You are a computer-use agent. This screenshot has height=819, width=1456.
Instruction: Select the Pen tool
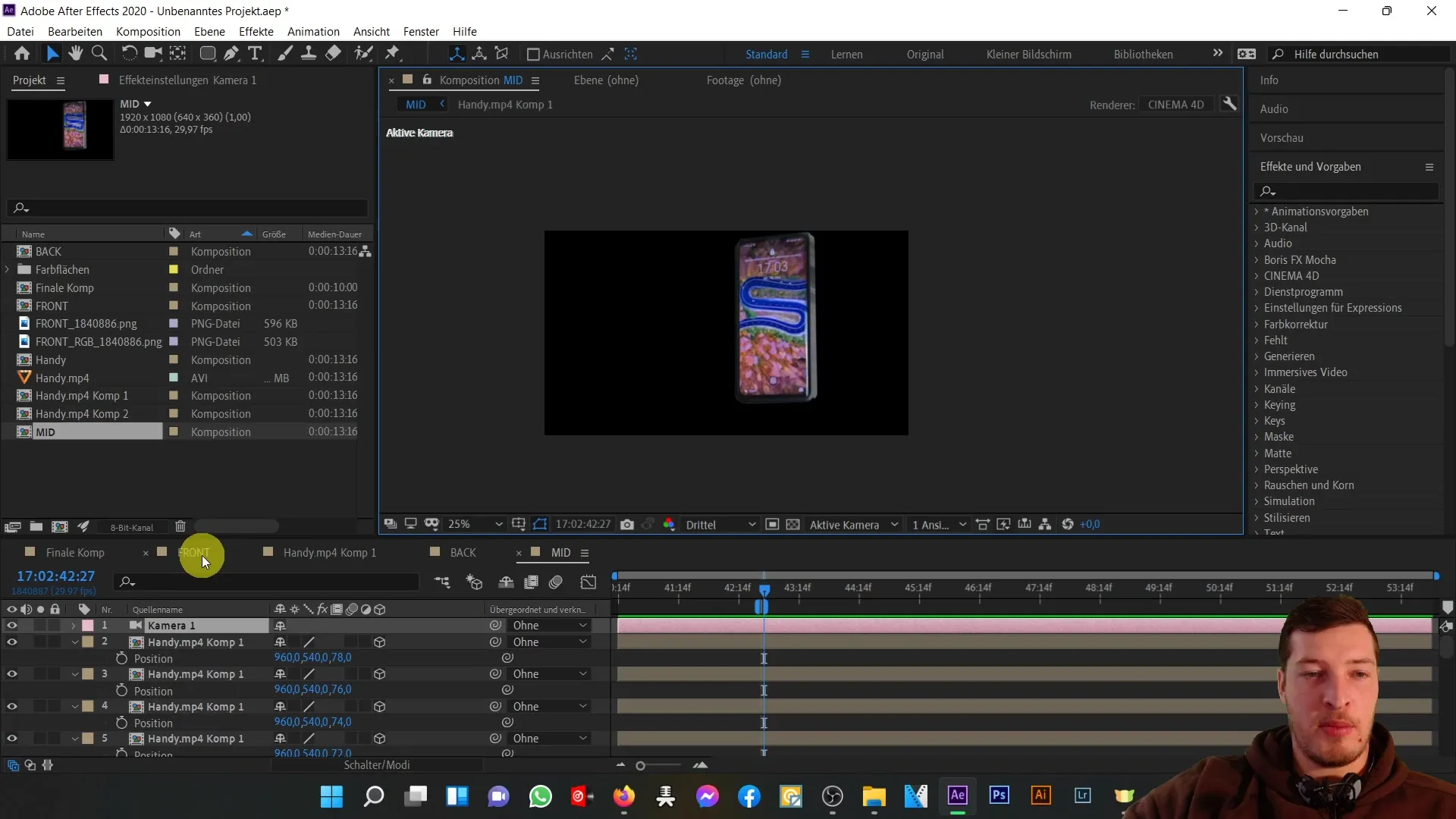click(231, 54)
